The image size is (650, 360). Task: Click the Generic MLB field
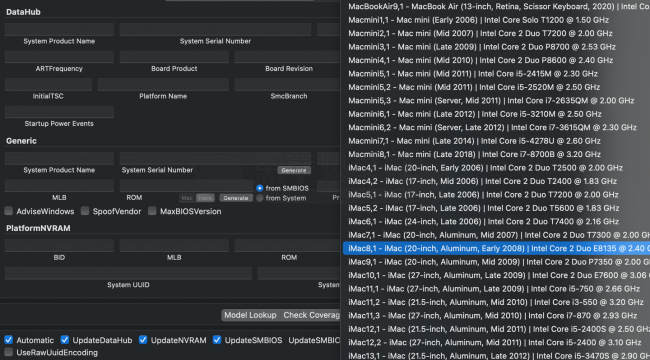(59, 186)
